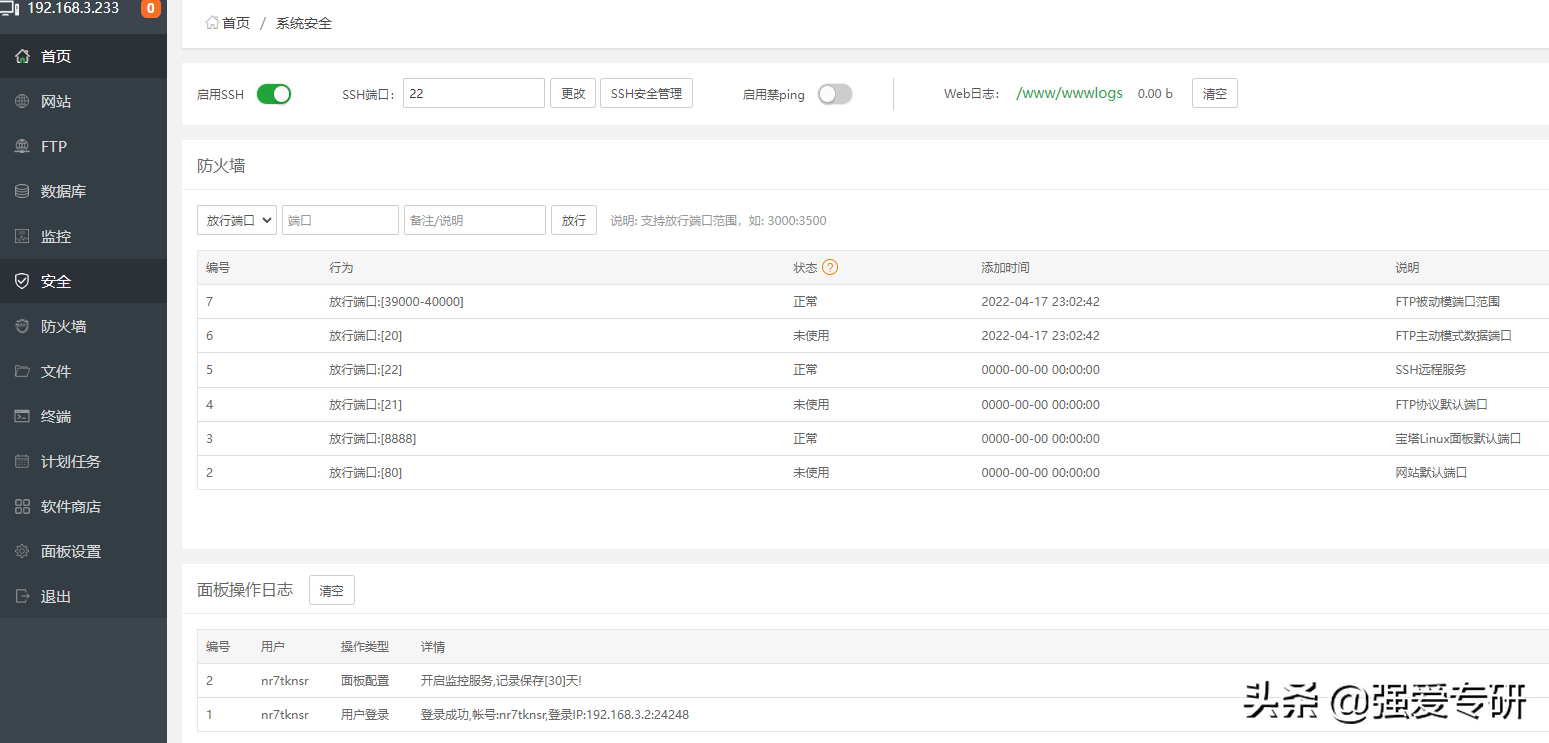
Task: Click the 网站 globe icon in sidebar
Action: click(x=22, y=101)
